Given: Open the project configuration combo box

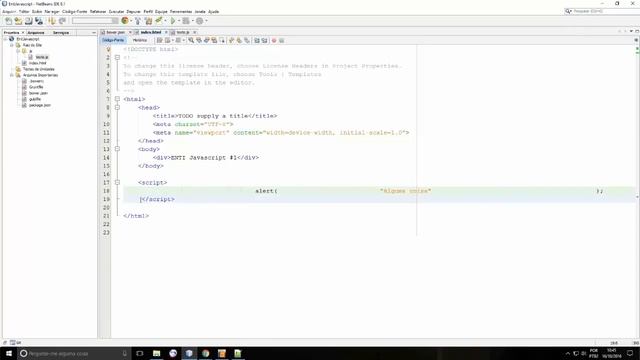Looking at the screenshot, I should click(x=95, y=21).
